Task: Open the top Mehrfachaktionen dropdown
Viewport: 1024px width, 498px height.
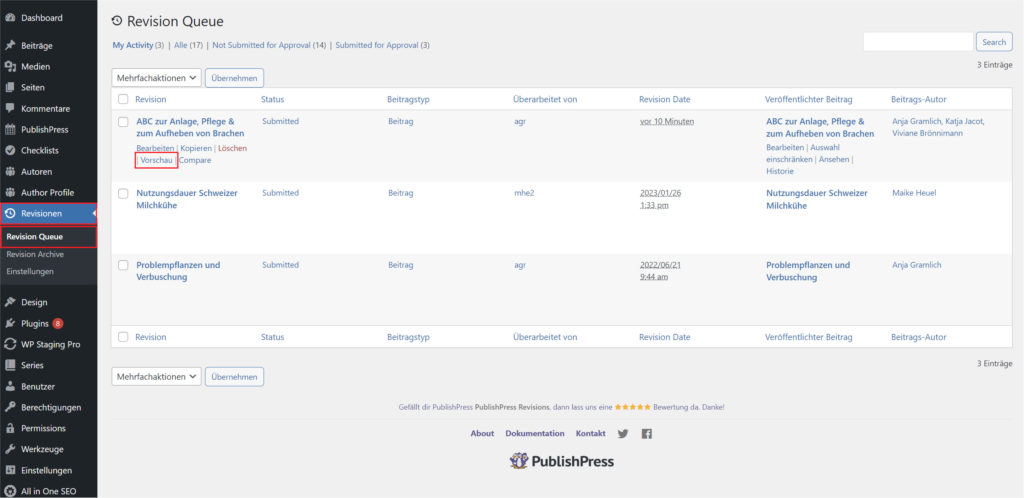Action: click(x=156, y=78)
